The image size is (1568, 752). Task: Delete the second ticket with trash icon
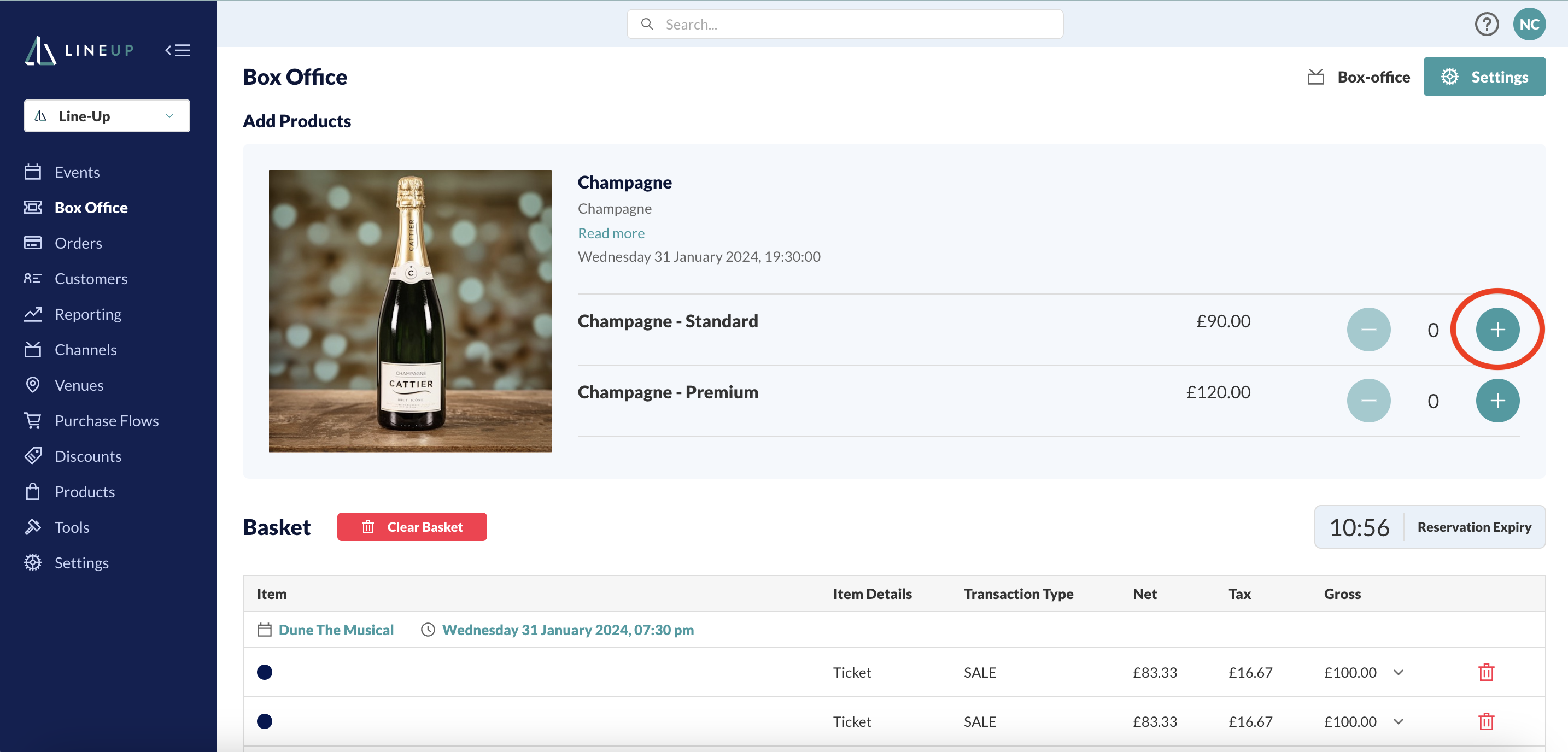coord(1486,721)
